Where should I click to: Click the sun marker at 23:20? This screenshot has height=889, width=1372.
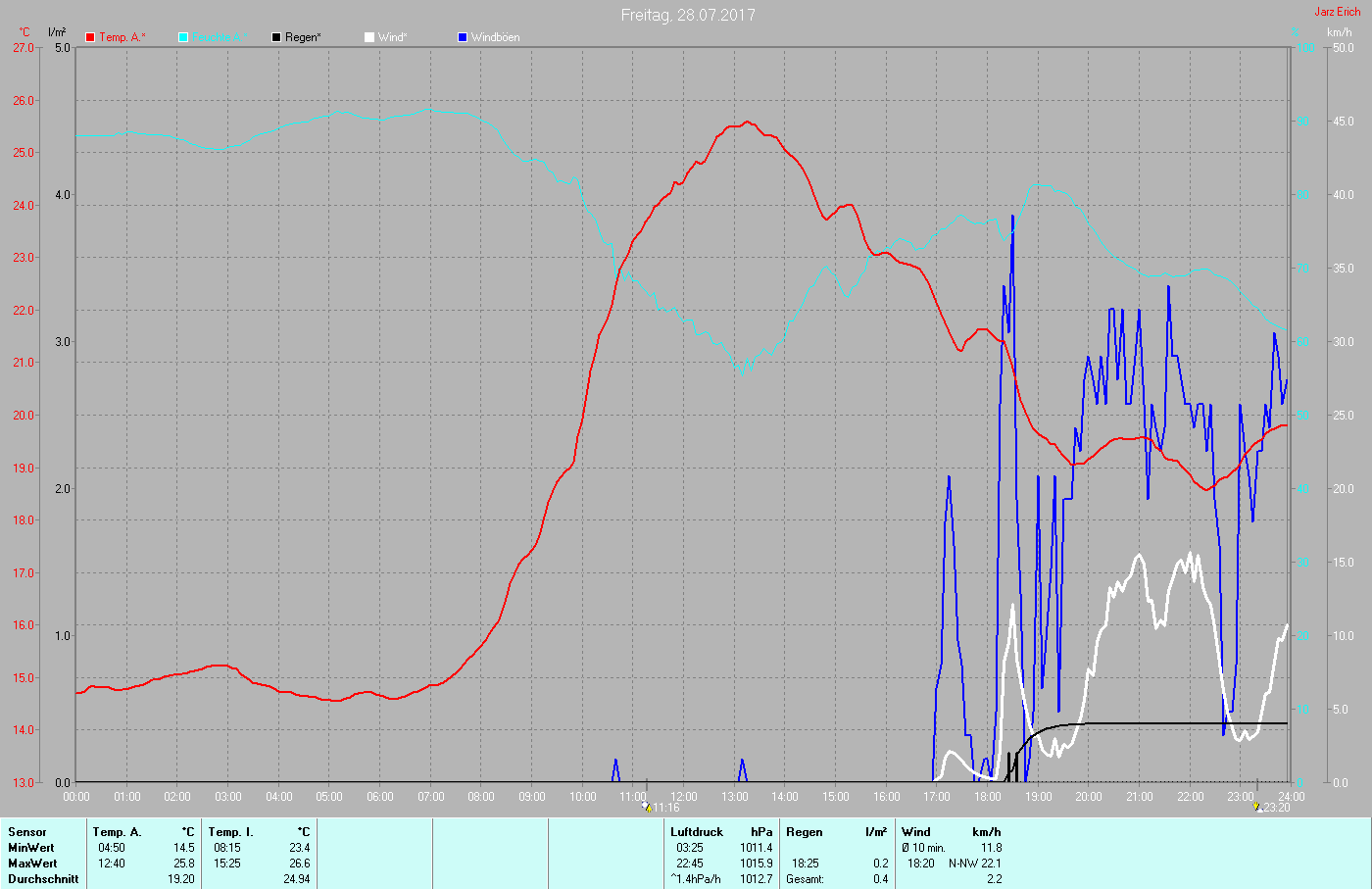pos(1256,807)
